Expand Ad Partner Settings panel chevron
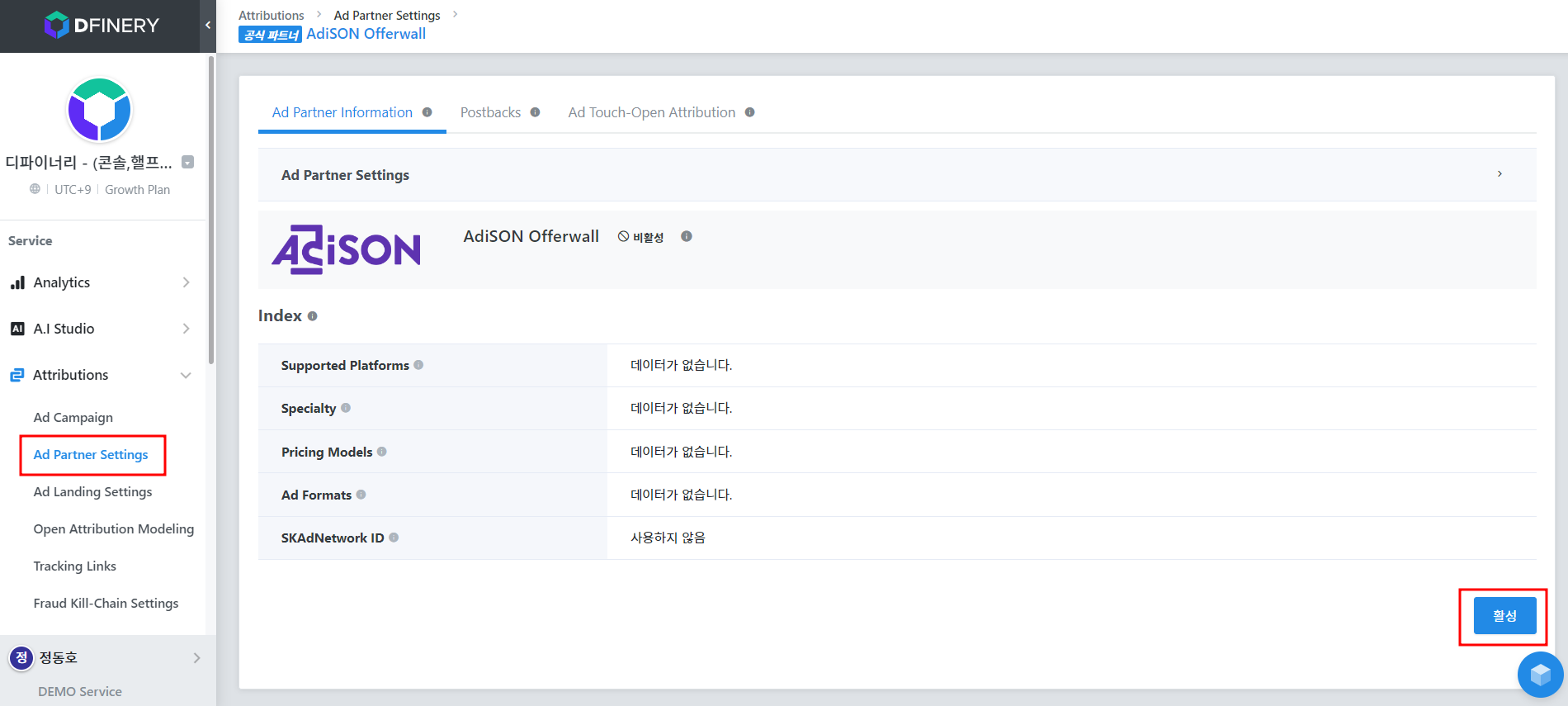This screenshot has width=1568, height=706. (x=1500, y=174)
